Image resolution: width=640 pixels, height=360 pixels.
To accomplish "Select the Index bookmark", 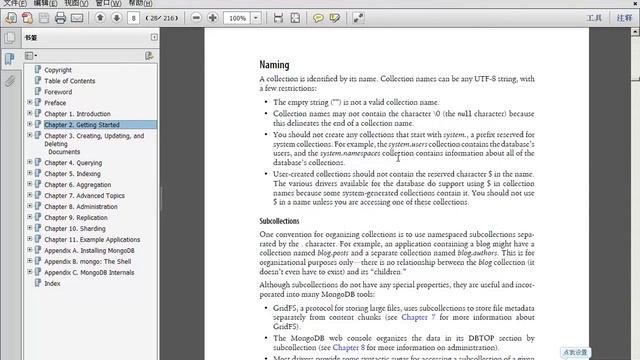I will 52,283.
